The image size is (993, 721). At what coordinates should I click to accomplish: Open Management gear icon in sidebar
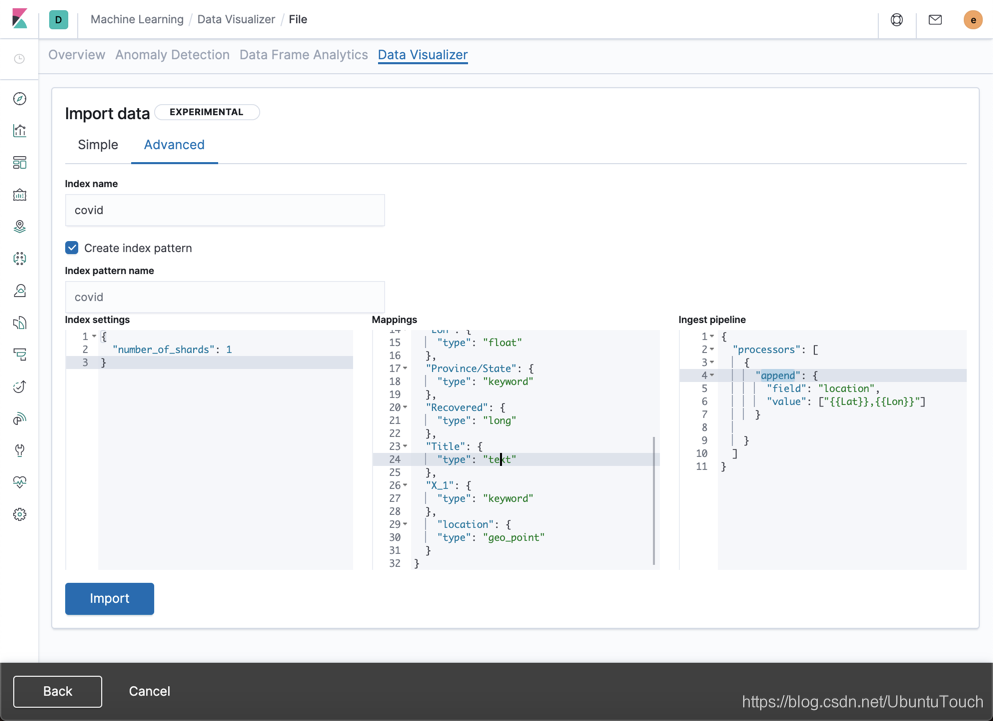tap(20, 514)
